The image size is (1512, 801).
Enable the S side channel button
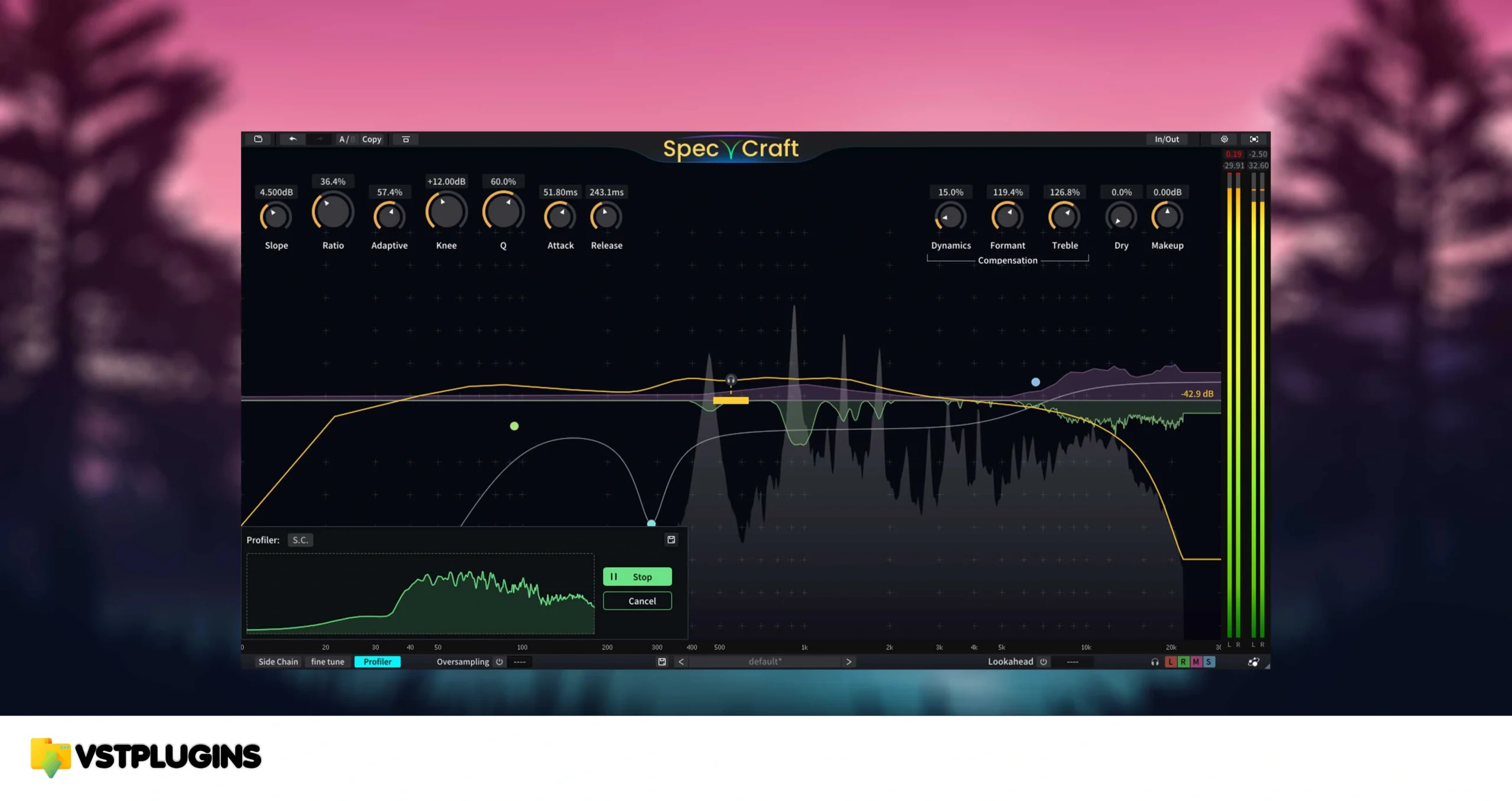pos(1209,662)
